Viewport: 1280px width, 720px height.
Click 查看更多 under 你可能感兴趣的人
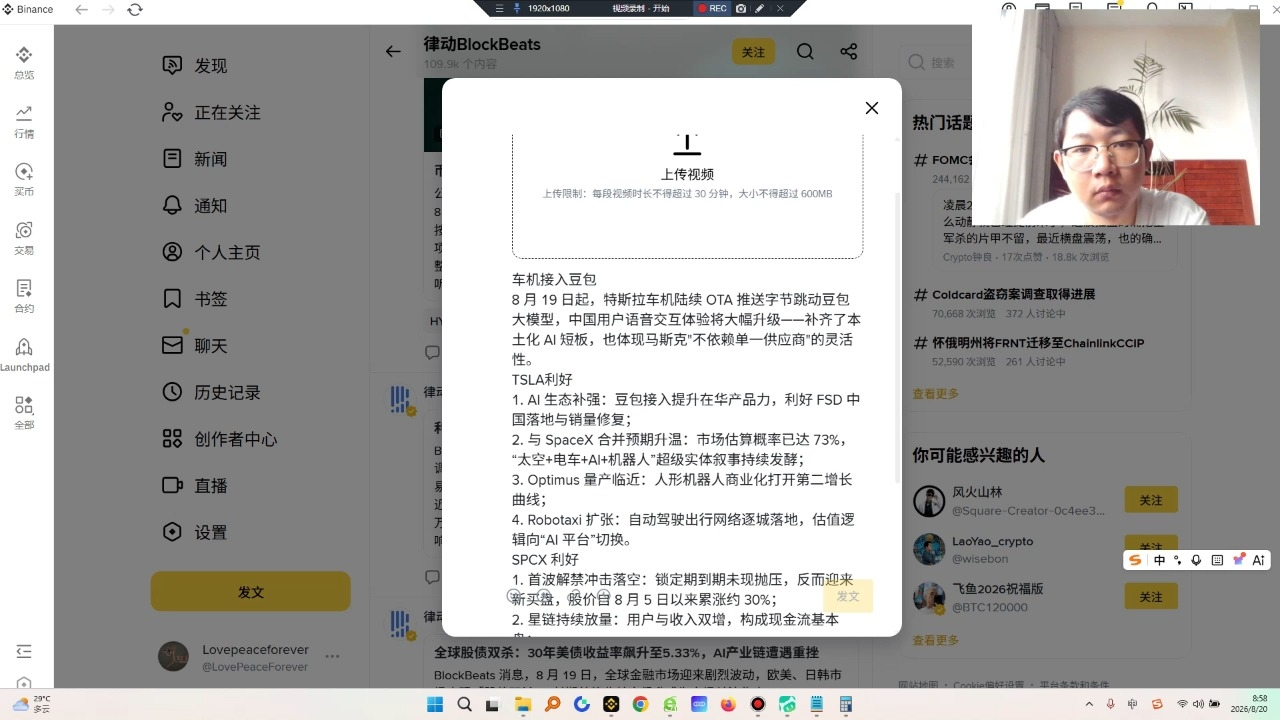(935, 640)
